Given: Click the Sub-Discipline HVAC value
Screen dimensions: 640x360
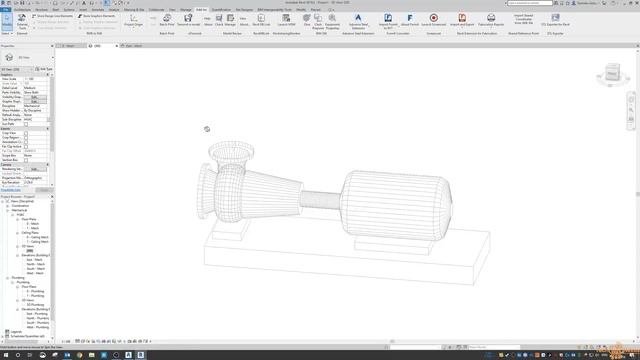Looking at the screenshot, I should click(x=36, y=120).
